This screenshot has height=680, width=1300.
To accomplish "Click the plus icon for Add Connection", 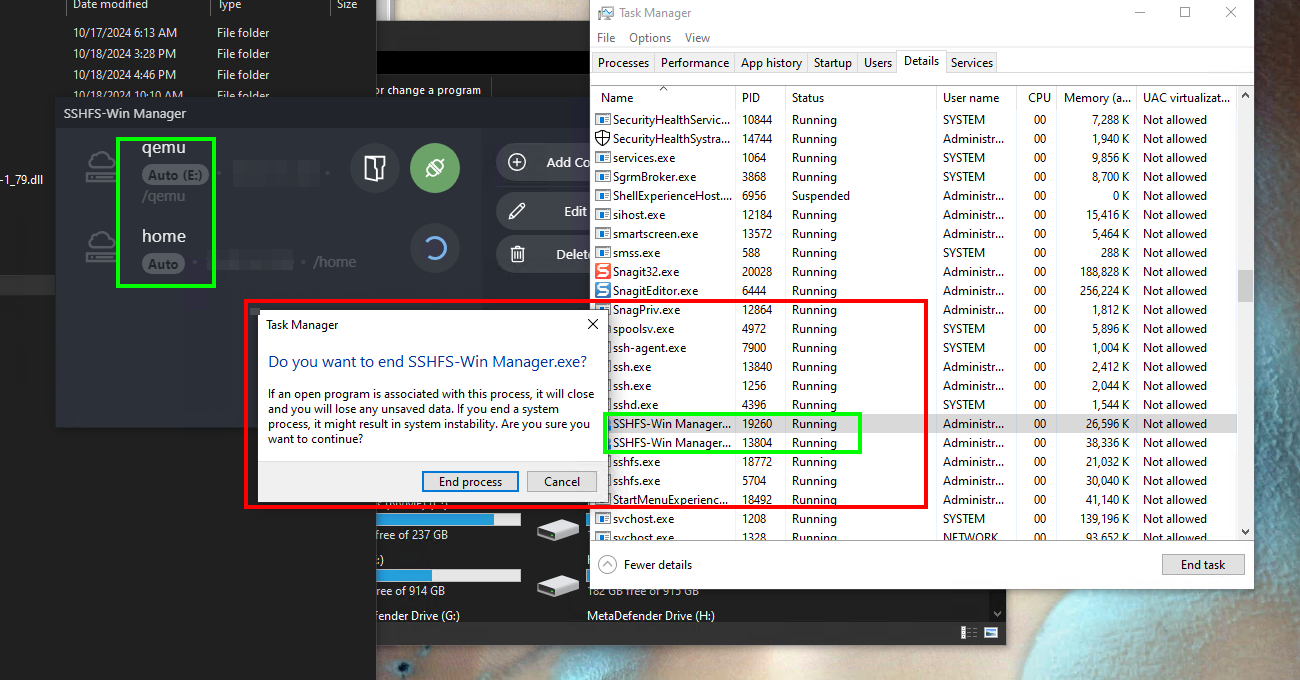I will [517, 162].
